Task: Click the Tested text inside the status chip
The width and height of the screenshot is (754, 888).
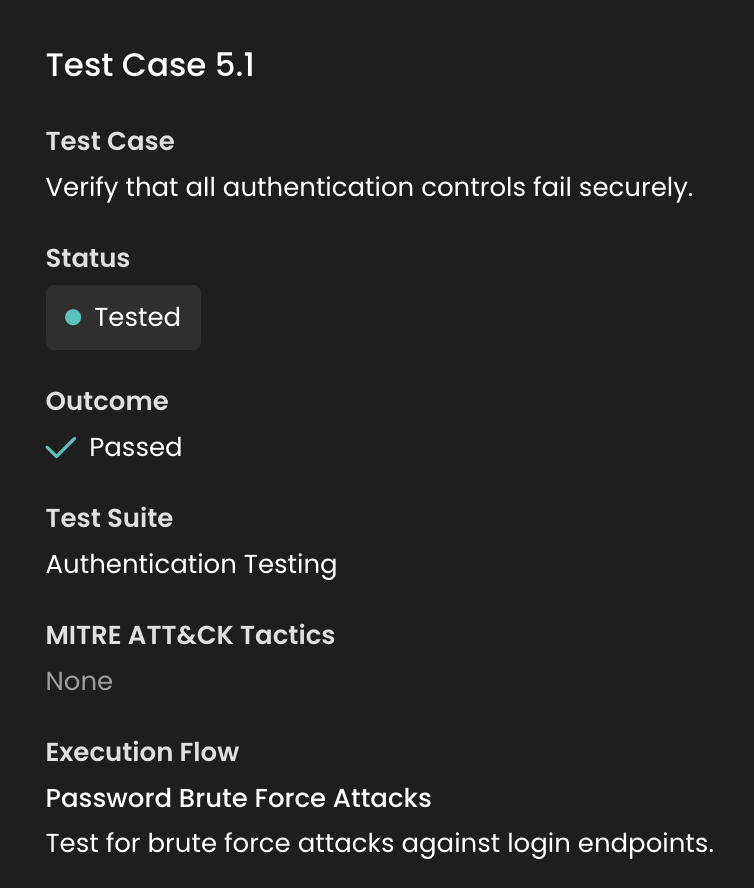Action: (137, 317)
